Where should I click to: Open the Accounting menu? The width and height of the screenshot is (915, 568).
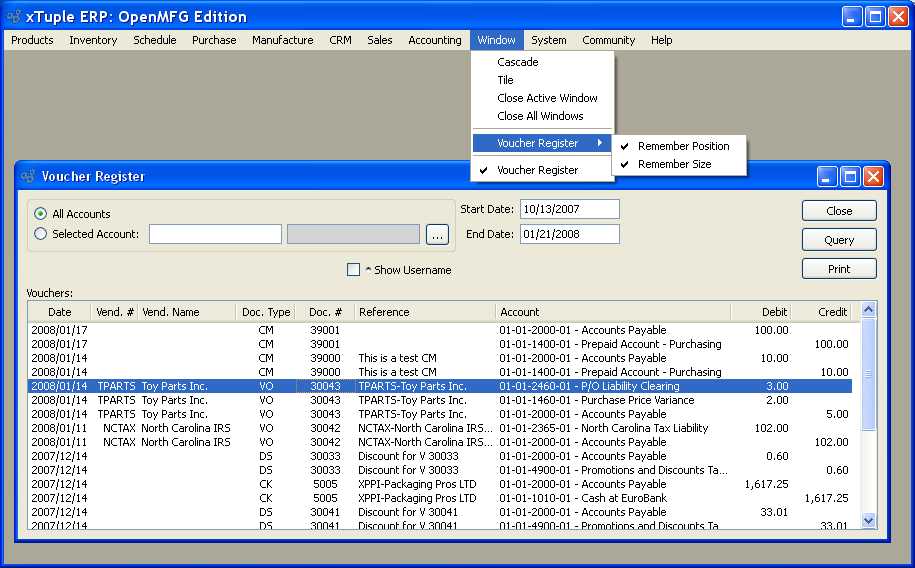coord(435,40)
